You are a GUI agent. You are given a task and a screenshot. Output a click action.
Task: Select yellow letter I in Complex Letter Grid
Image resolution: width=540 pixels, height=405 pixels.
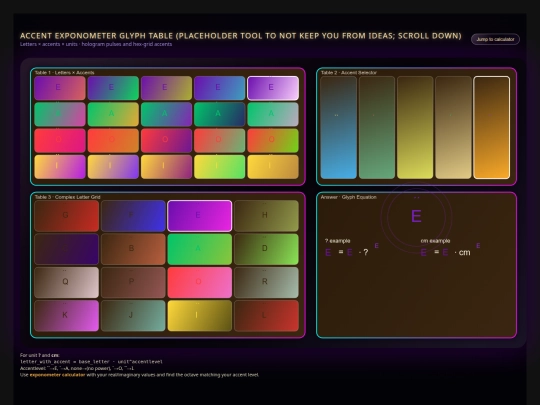coord(200,316)
